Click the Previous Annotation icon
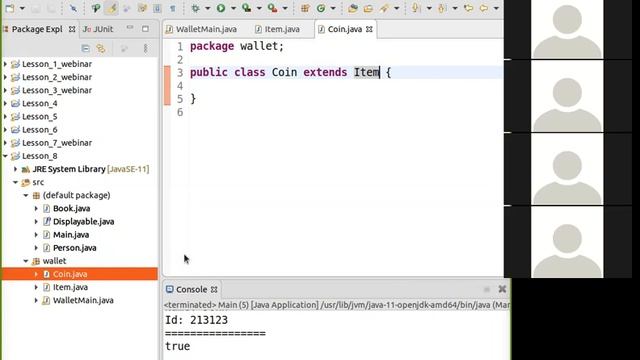 pos(442,8)
